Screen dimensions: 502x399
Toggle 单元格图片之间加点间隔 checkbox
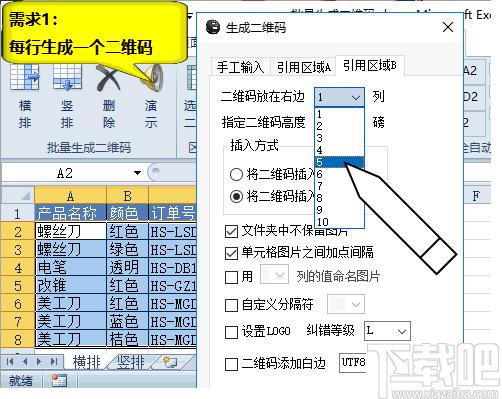pos(231,253)
